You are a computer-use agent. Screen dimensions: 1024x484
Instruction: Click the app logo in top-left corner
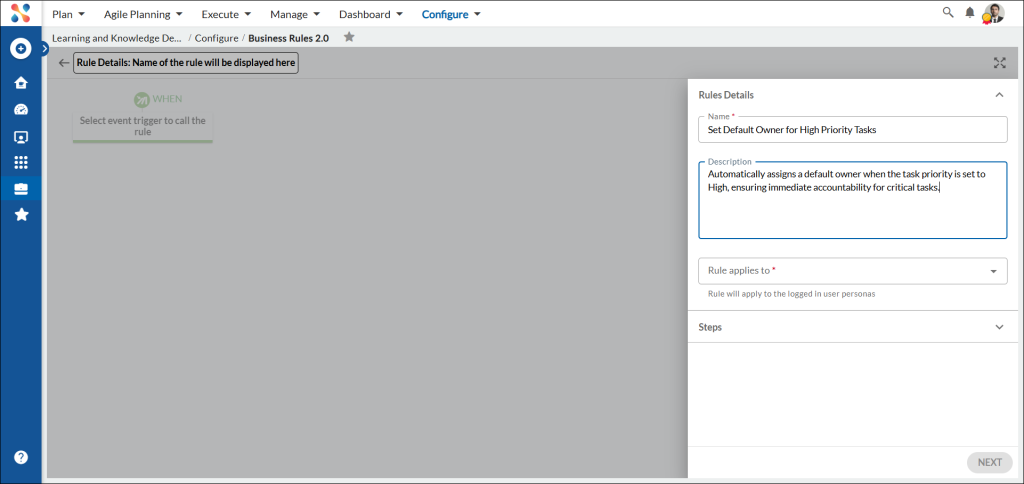pyautogui.click(x=21, y=13)
